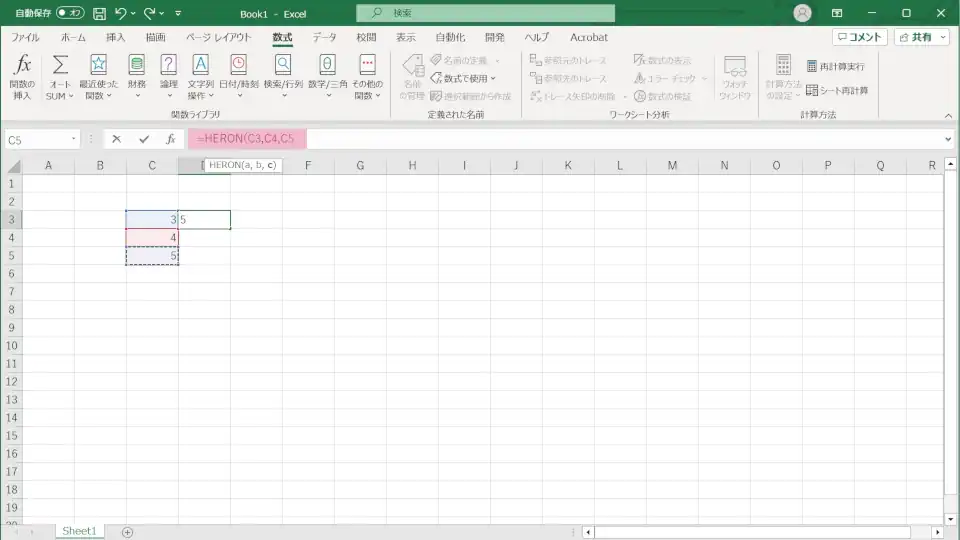Screen dimensions: 960x540
Task: Switch to the Home (ホーム) tab
Action: (x=73, y=37)
